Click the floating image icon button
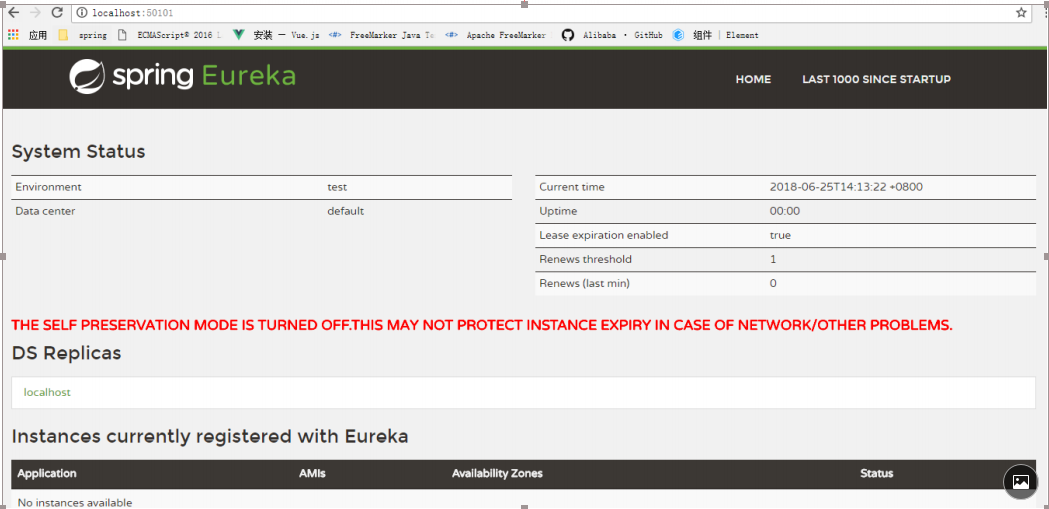This screenshot has height=509, width=1049. (1021, 481)
